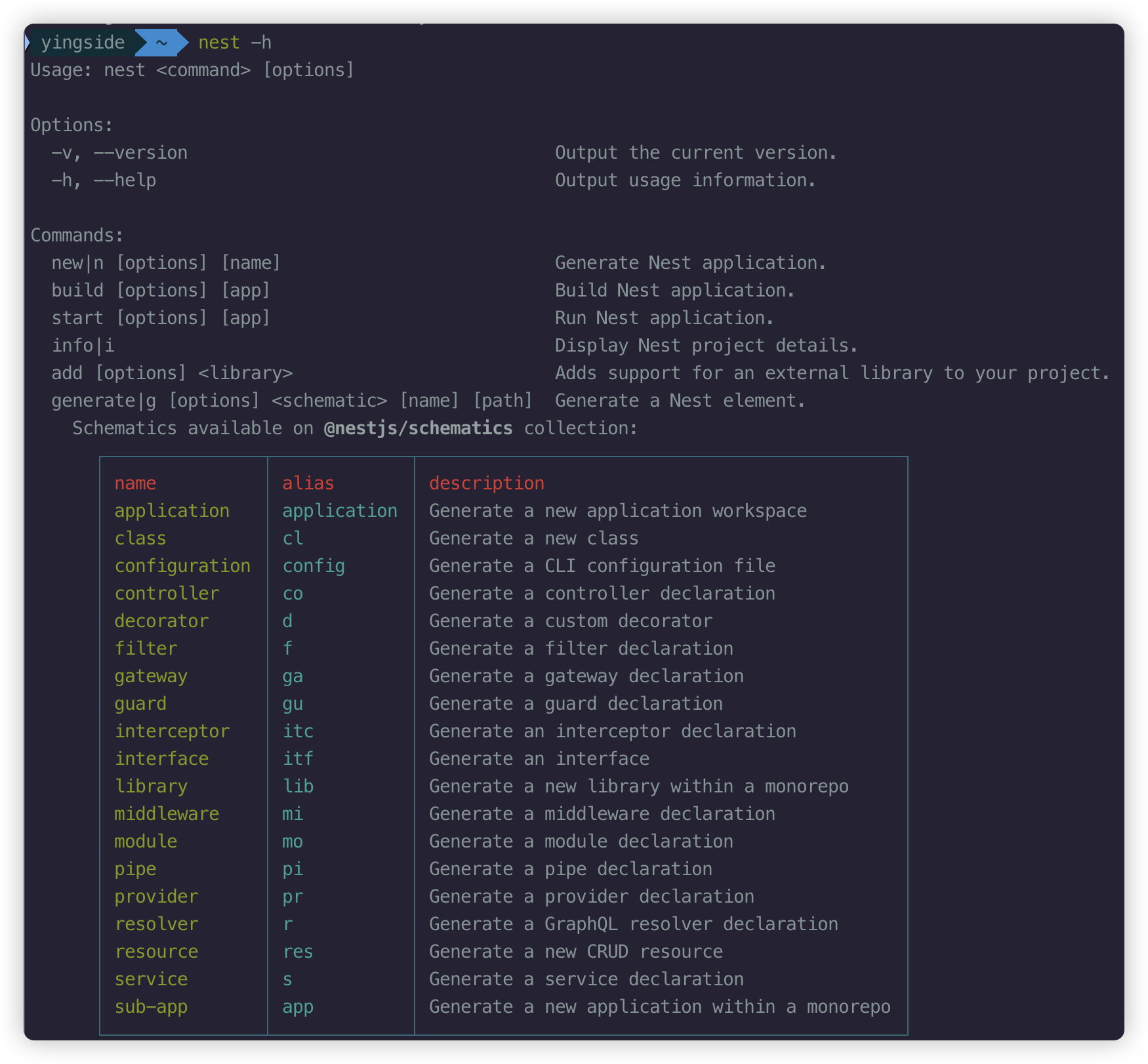Select the '--version' option text
Viewport: 1148px width, 1064px height.
[140, 153]
